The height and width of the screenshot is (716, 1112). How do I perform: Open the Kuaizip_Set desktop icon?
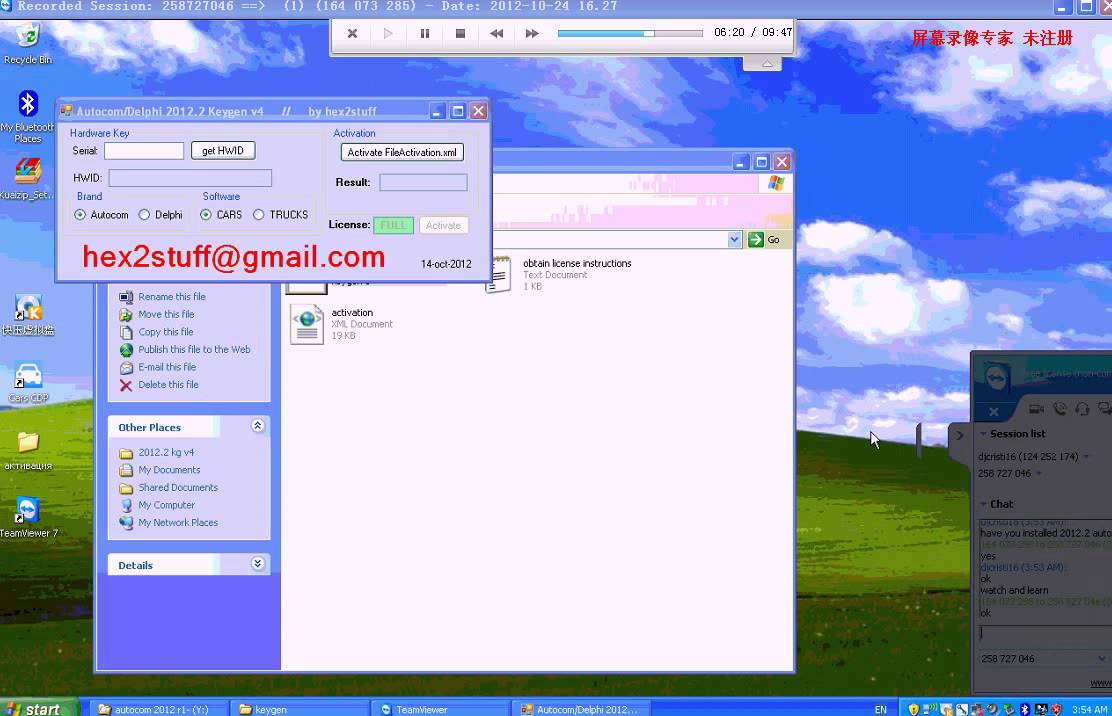[28, 178]
